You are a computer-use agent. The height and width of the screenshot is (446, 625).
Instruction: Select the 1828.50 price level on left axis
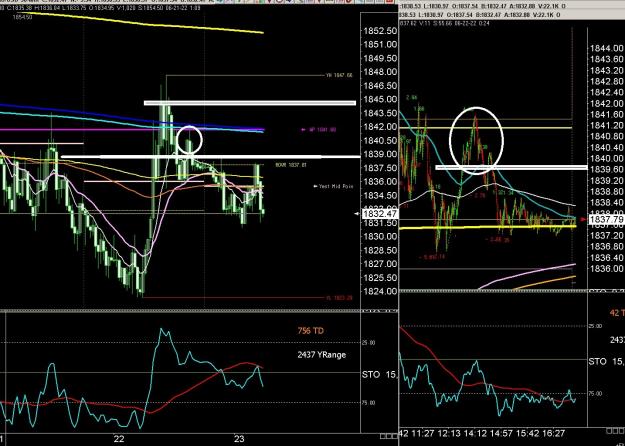pos(380,250)
